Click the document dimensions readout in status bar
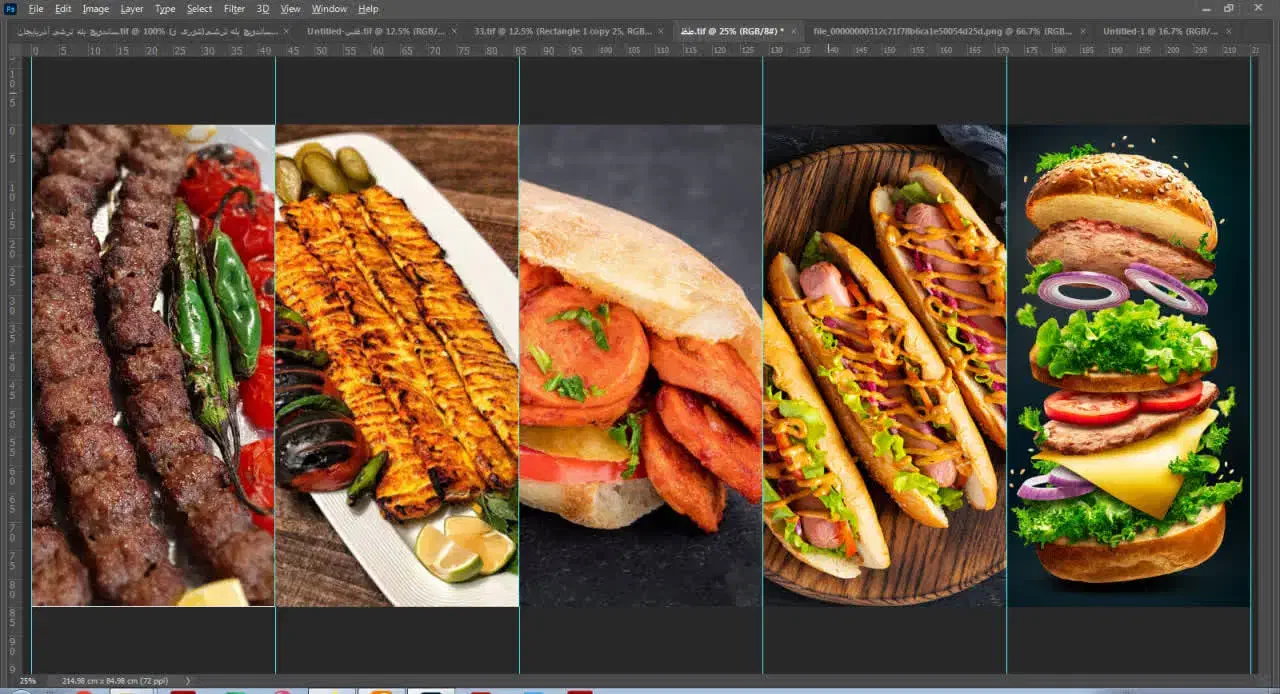Screen dimensions: 1280x694 click(117, 681)
